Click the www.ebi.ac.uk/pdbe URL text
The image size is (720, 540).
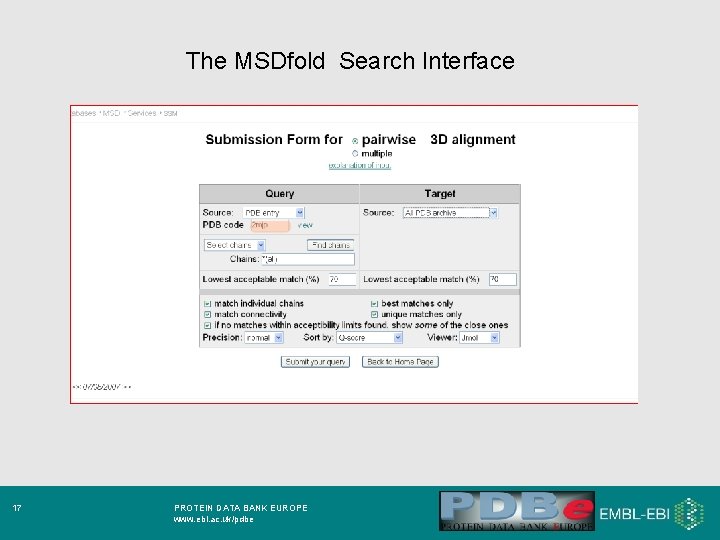pyautogui.click(x=214, y=519)
